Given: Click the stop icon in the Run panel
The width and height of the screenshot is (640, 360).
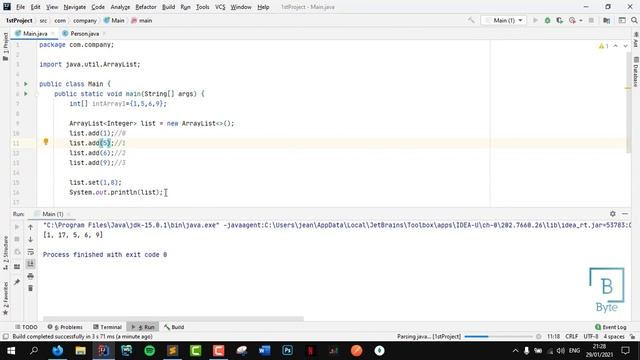Looking at the screenshot, I should (17, 239).
